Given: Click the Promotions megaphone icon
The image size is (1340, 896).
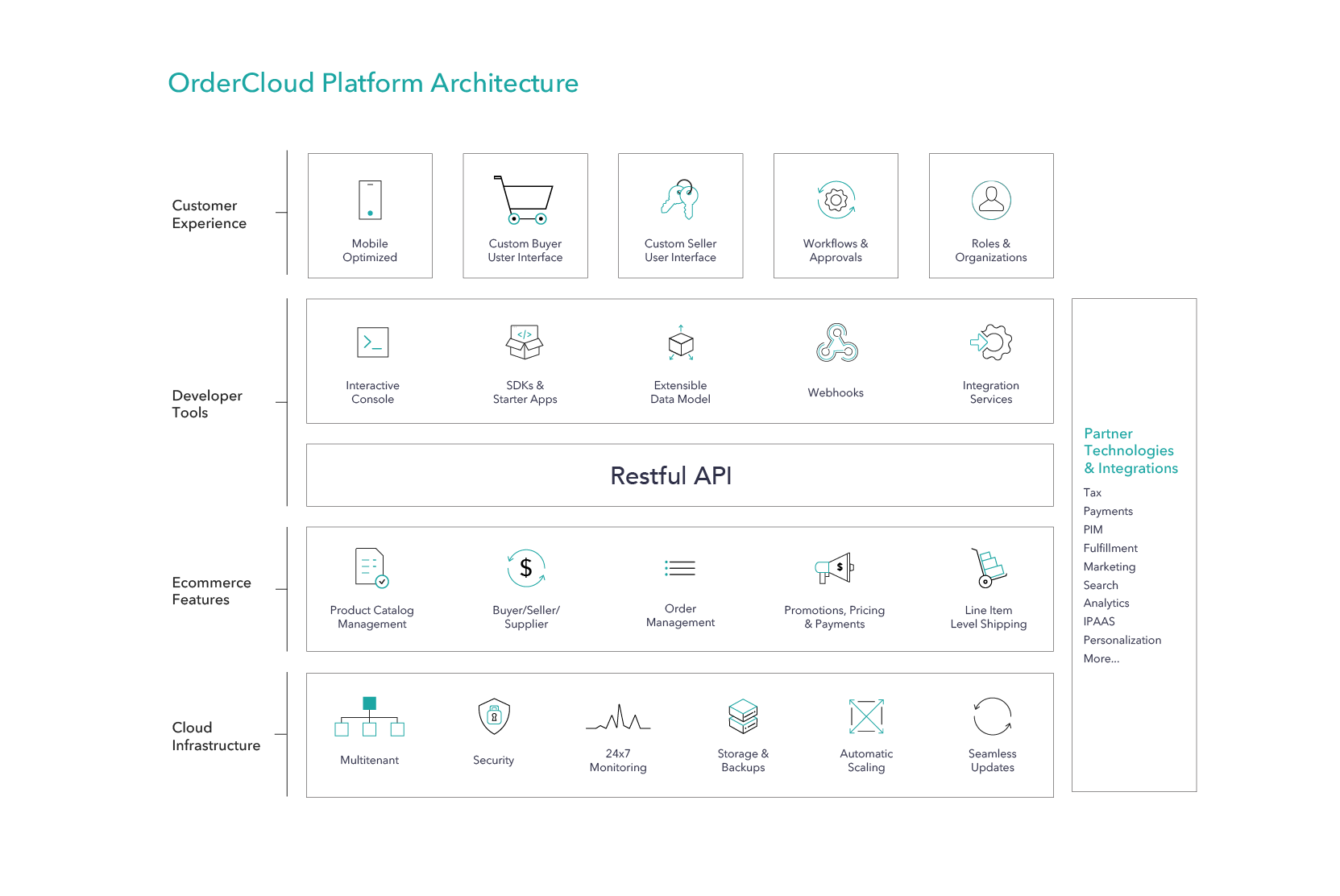Looking at the screenshot, I should pyautogui.click(x=835, y=568).
